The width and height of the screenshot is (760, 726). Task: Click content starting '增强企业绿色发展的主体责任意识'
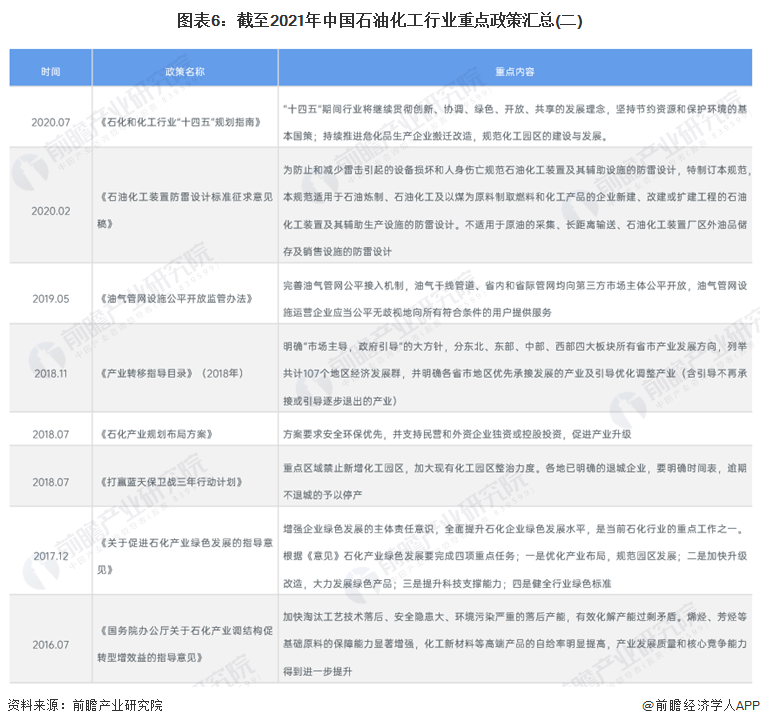[x=515, y=556]
